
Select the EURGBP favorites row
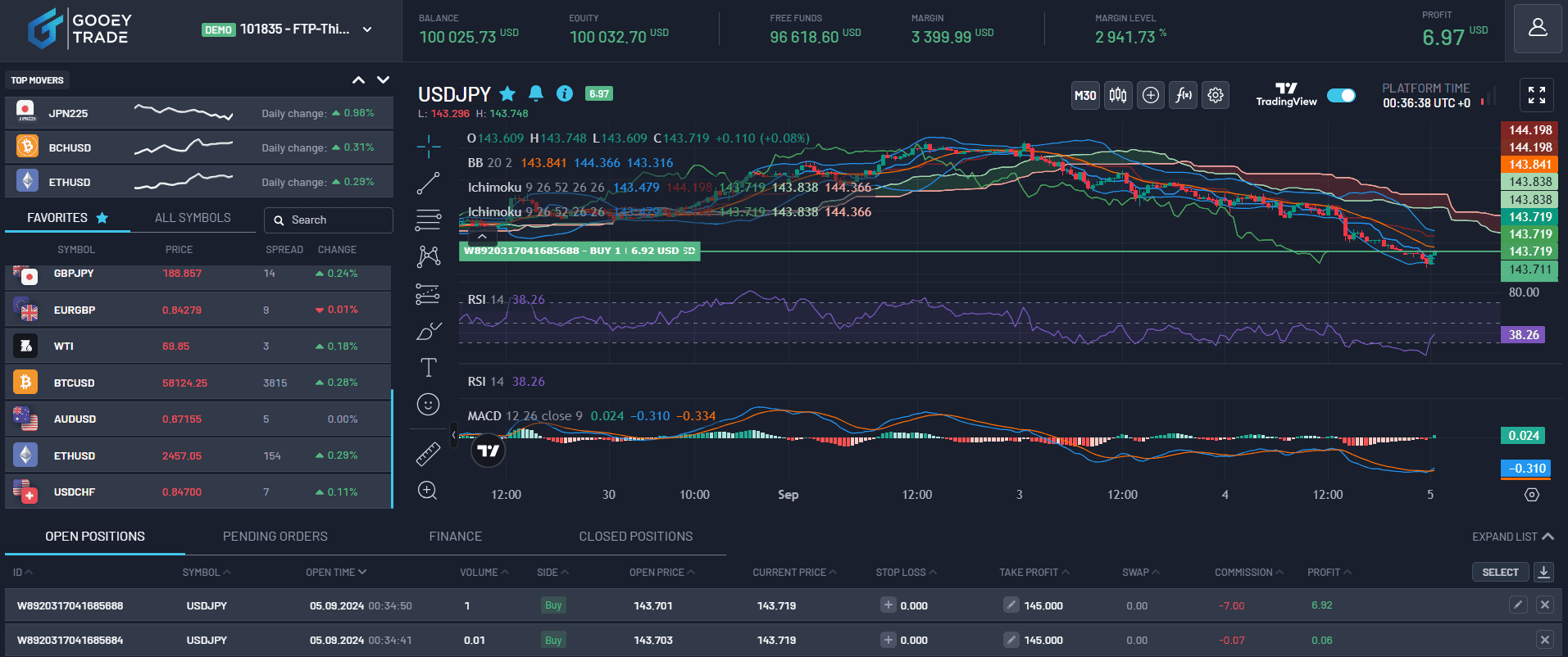pyautogui.click(x=198, y=310)
